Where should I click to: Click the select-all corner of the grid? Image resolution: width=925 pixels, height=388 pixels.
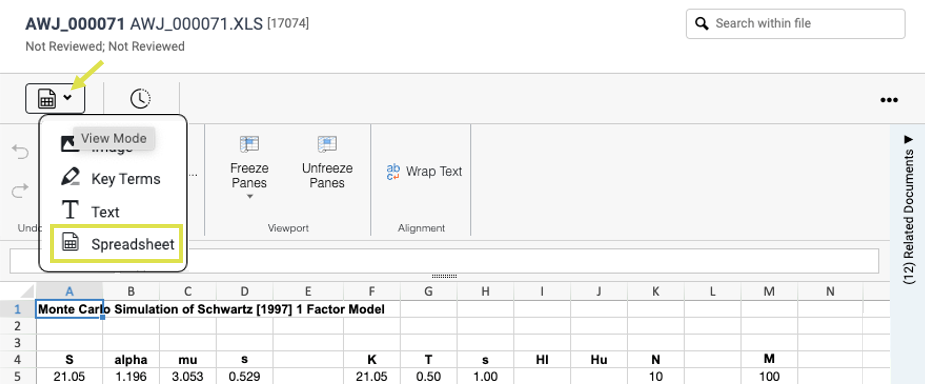pos(18,291)
